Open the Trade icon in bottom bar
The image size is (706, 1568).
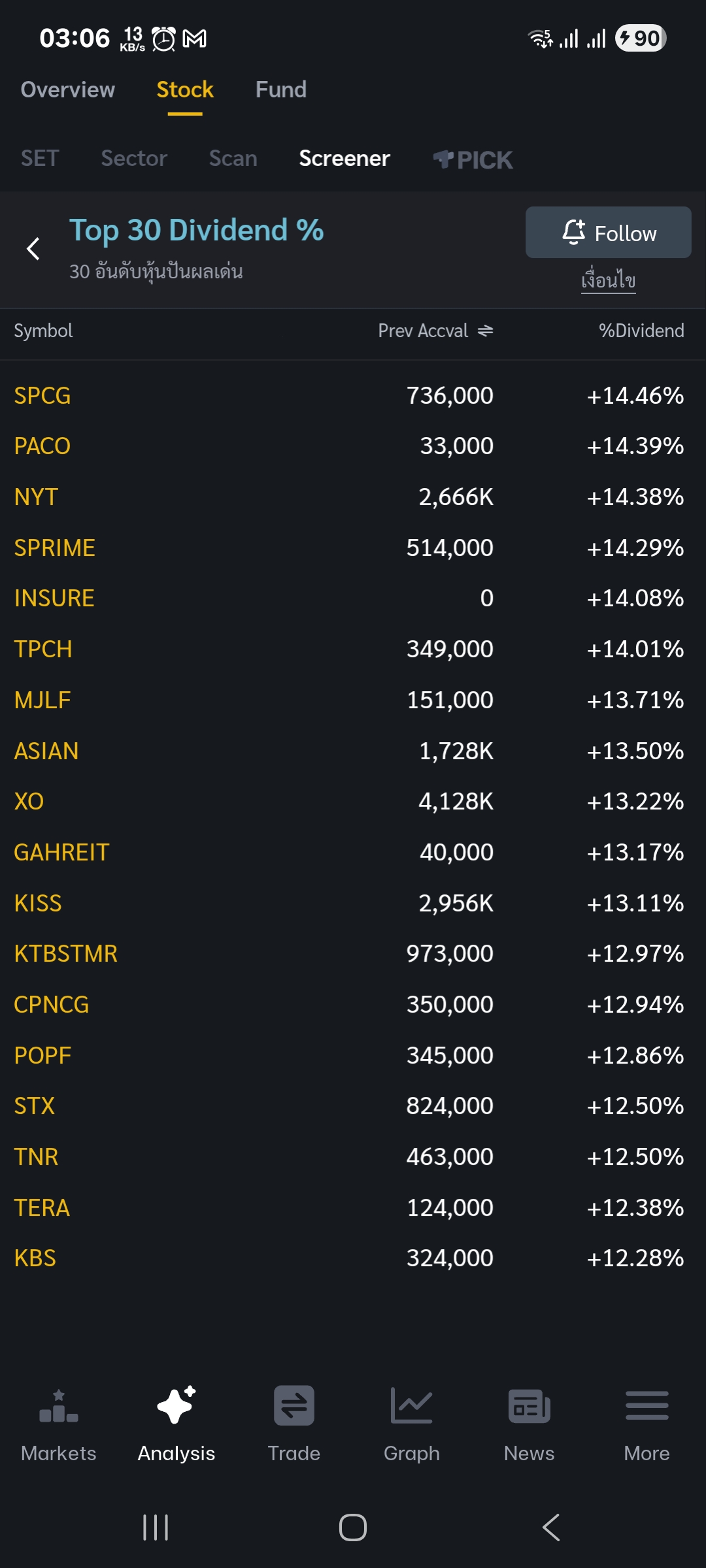point(294,1405)
